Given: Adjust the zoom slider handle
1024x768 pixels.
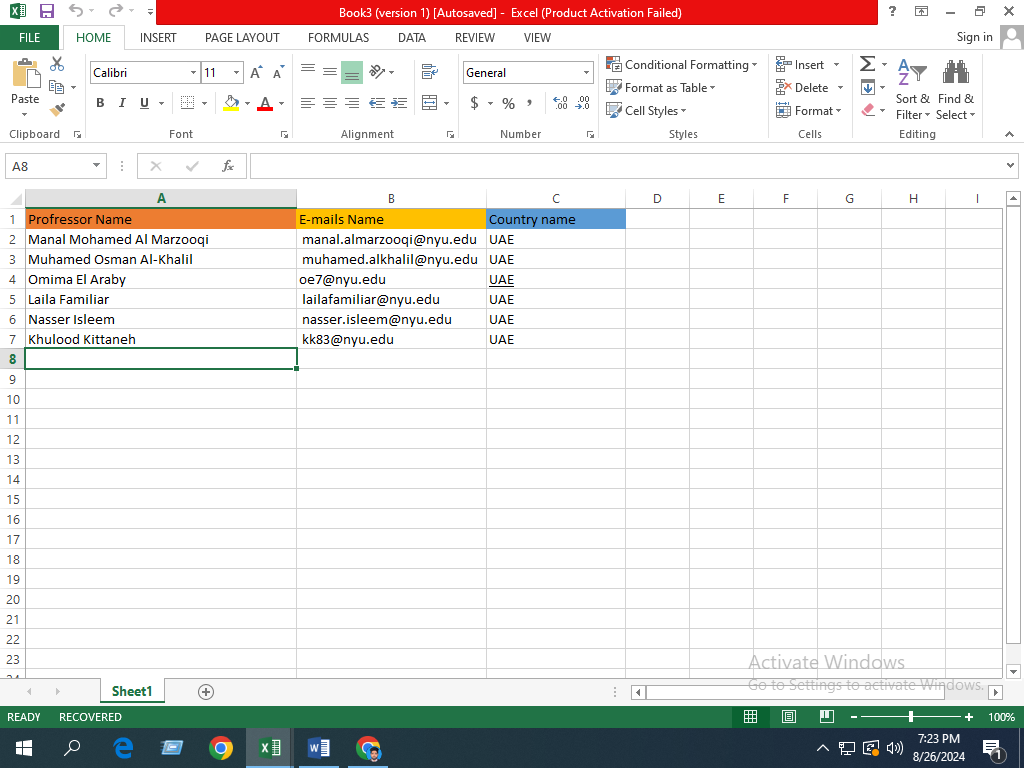Looking at the screenshot, I should 911,716.
